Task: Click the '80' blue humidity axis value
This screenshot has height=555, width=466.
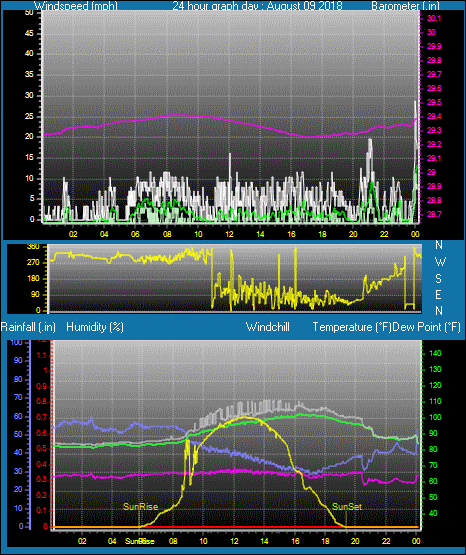Action: click(x=18, y=379)
